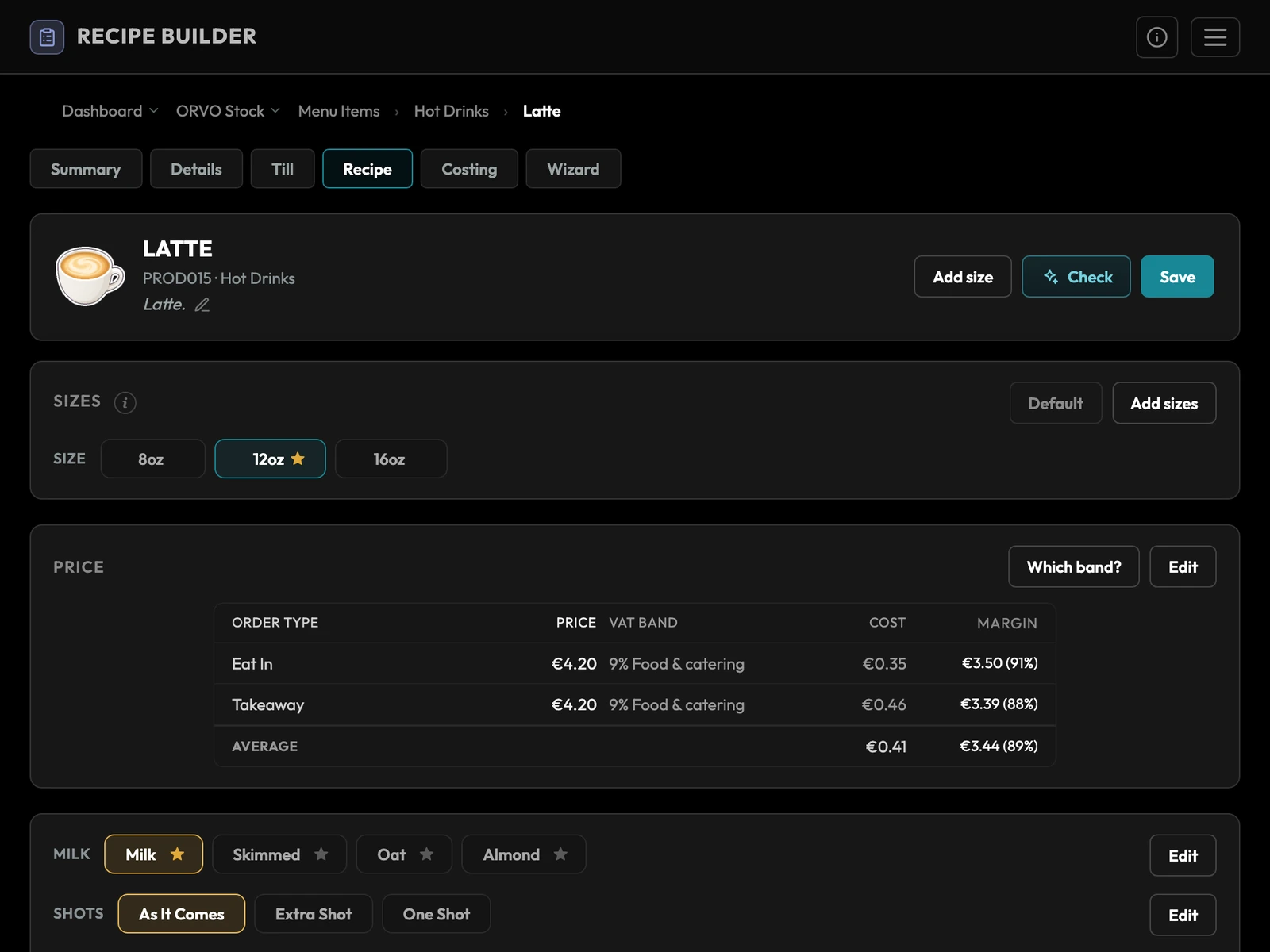Switch to the Summary tab
The height and width of the screenshot is (952, 1270).
[x=86, y=169]
